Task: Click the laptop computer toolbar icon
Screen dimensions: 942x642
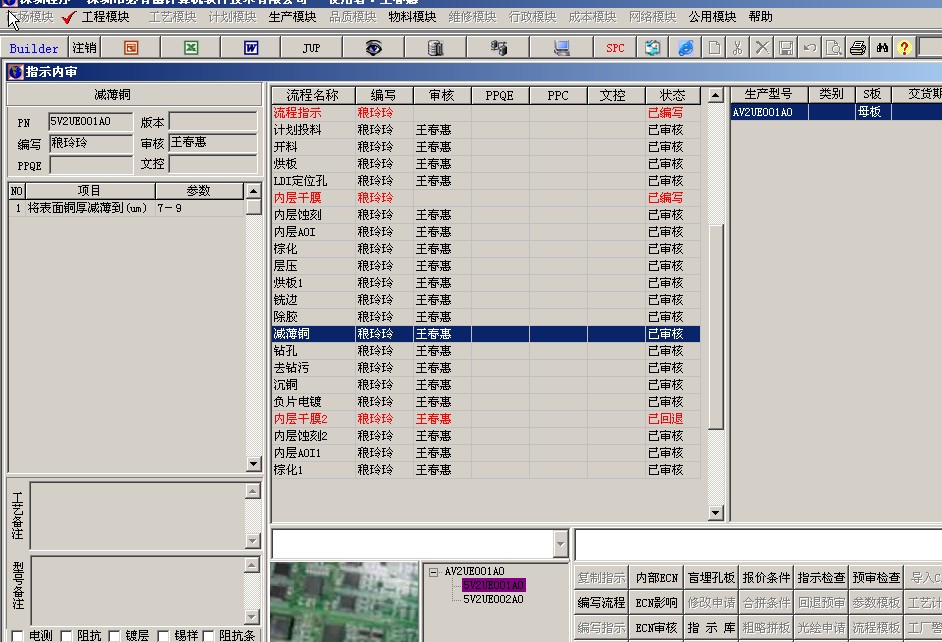Action: (x=561, y=47)
